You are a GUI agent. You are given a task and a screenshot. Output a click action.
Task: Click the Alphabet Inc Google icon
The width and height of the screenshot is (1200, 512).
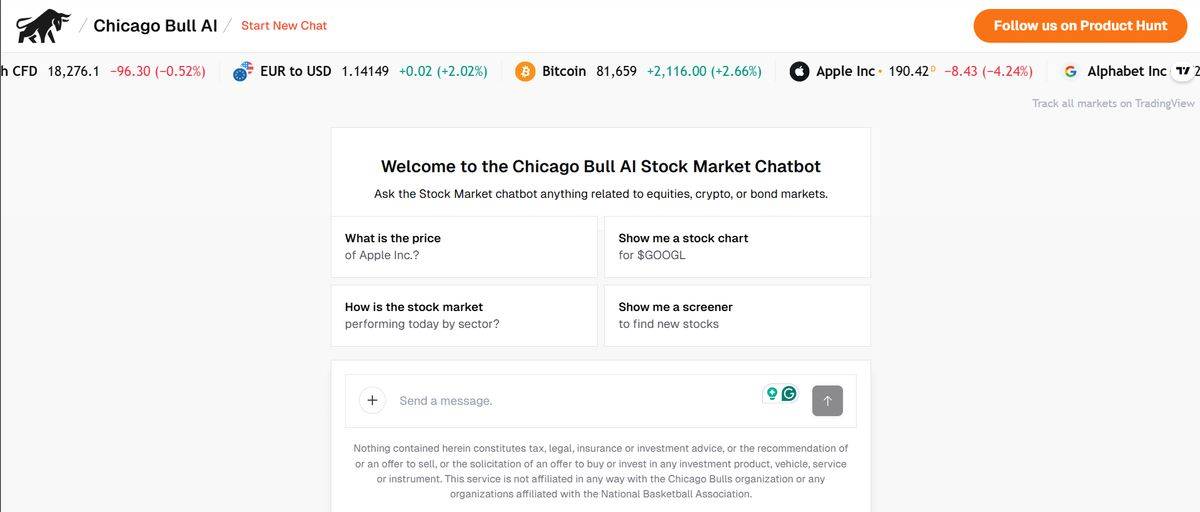1070,72
